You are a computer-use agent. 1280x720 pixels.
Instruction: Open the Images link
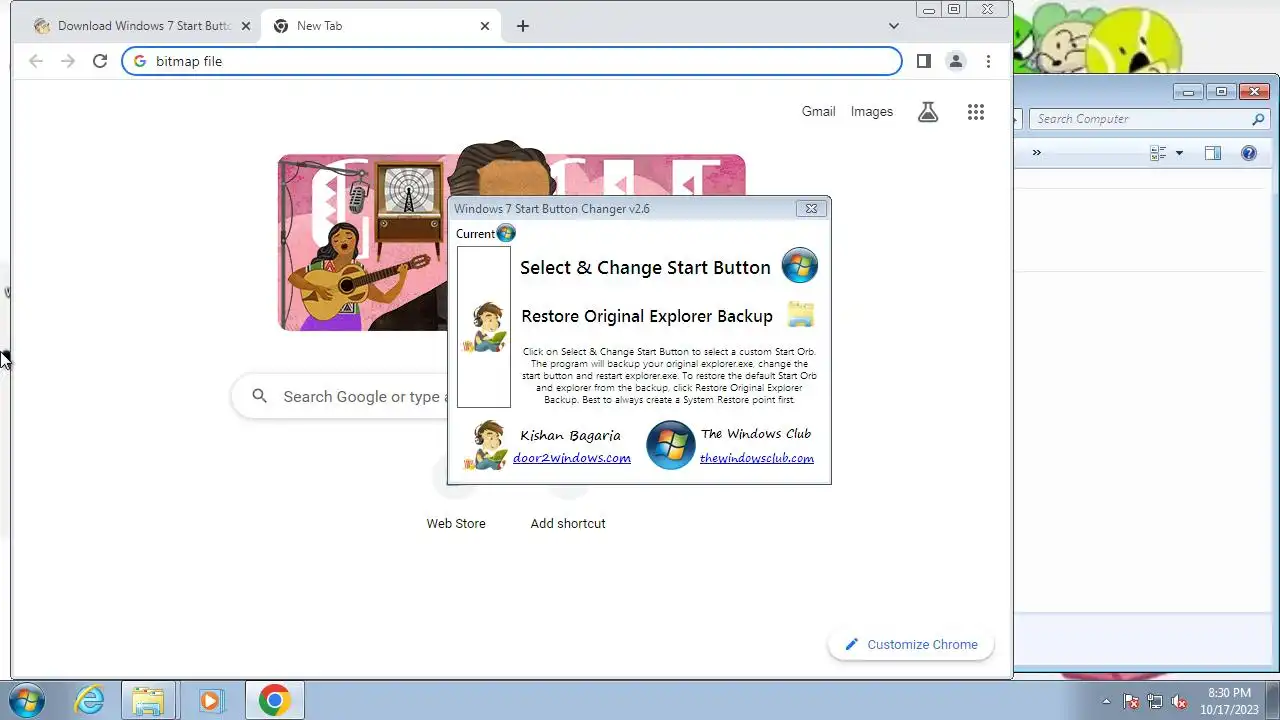point(872,111)
